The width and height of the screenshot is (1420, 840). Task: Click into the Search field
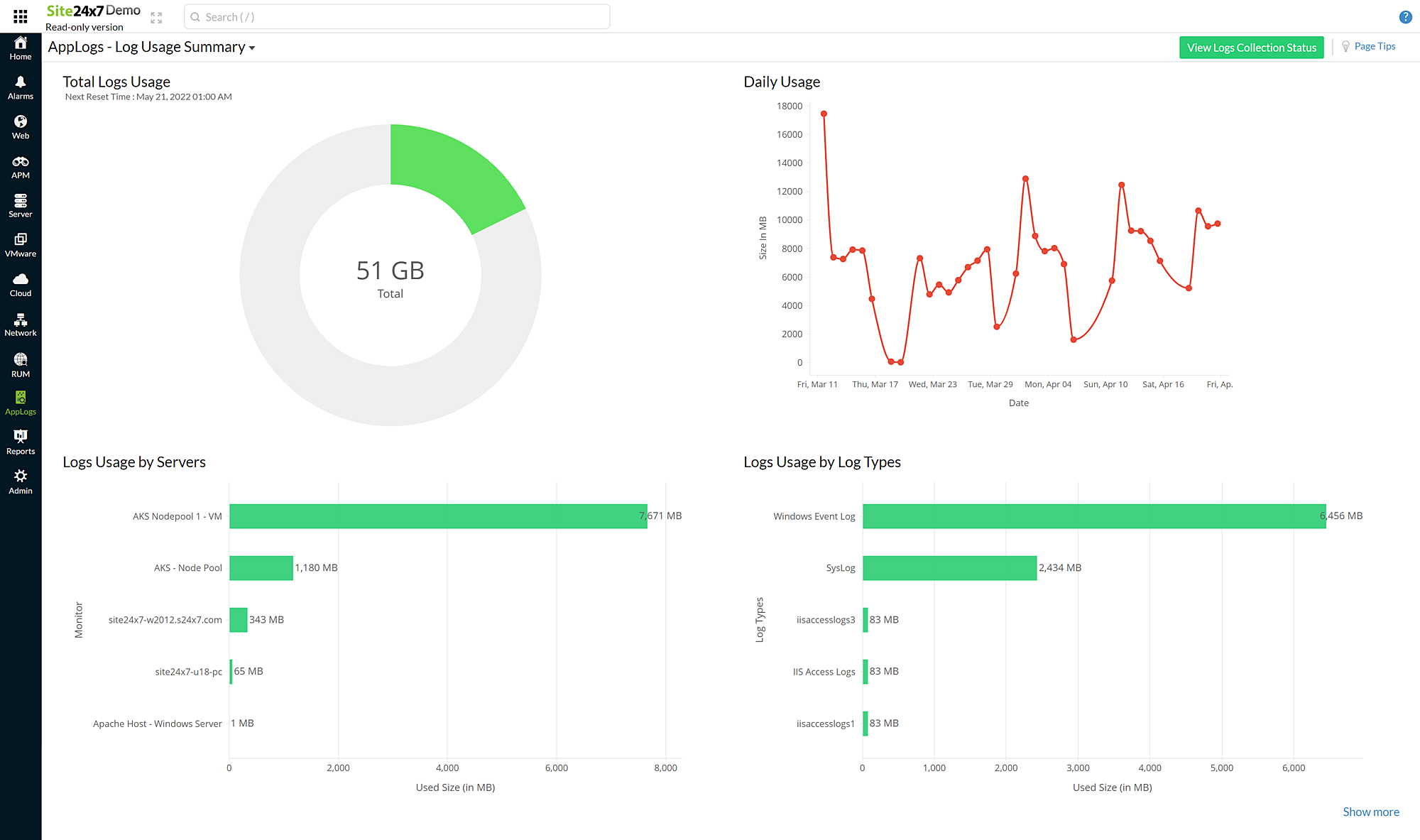click(398, 17)
